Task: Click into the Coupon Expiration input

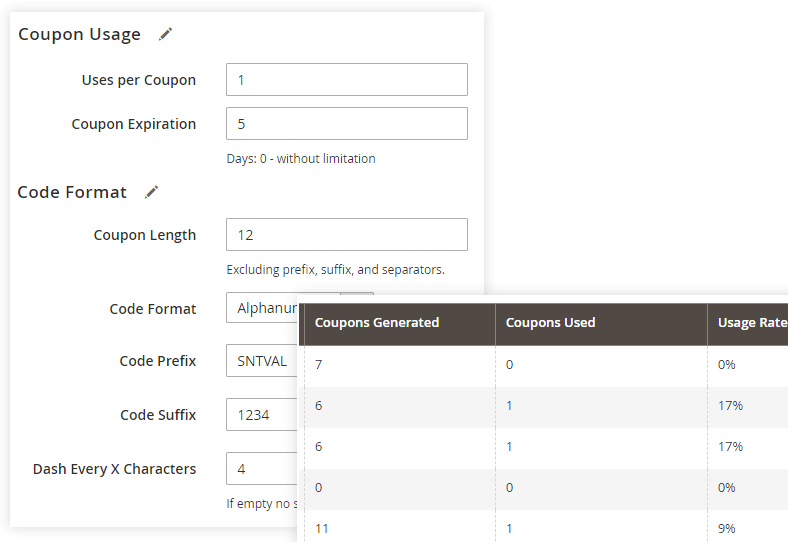Action: (x=346, y=124)
